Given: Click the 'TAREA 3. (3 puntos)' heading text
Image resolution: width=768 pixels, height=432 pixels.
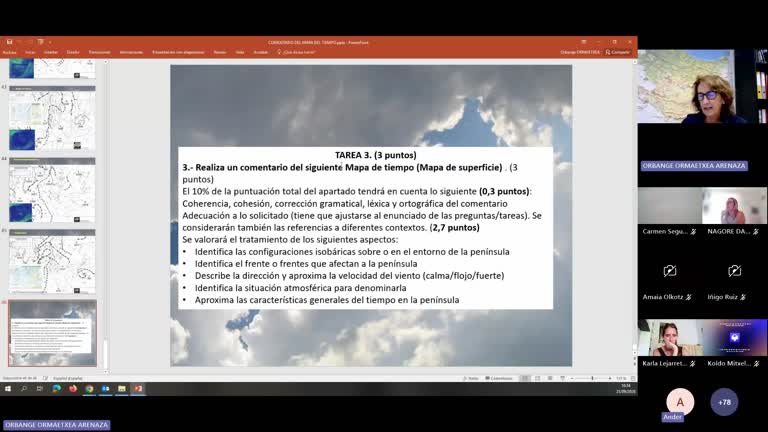Looking at the screenshot, I should tap(376, 155).
